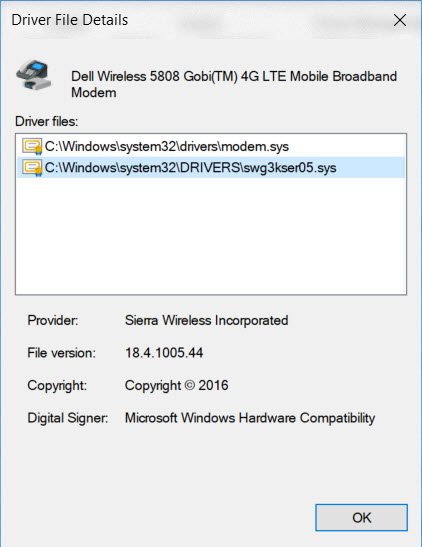Click the file version 18.4.1005.44 text
Viewport: 422px width, 547px height.
[164, 353]
